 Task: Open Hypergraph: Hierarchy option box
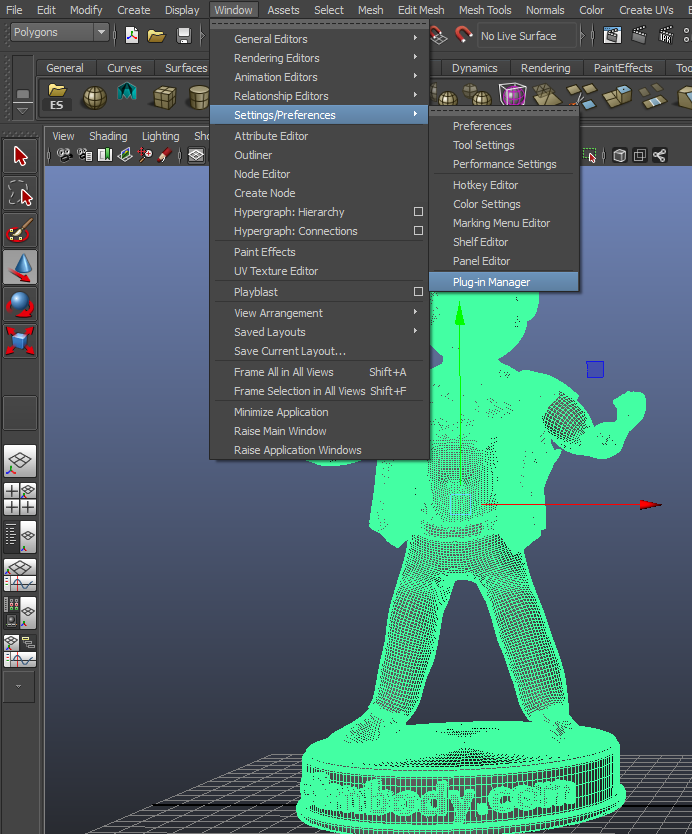(419, 212)
